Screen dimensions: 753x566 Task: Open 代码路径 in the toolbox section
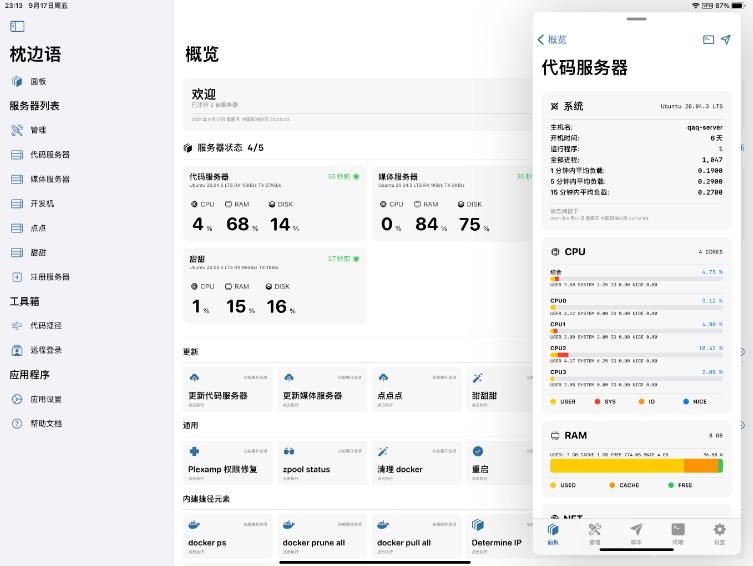click(x=45, y=326)
